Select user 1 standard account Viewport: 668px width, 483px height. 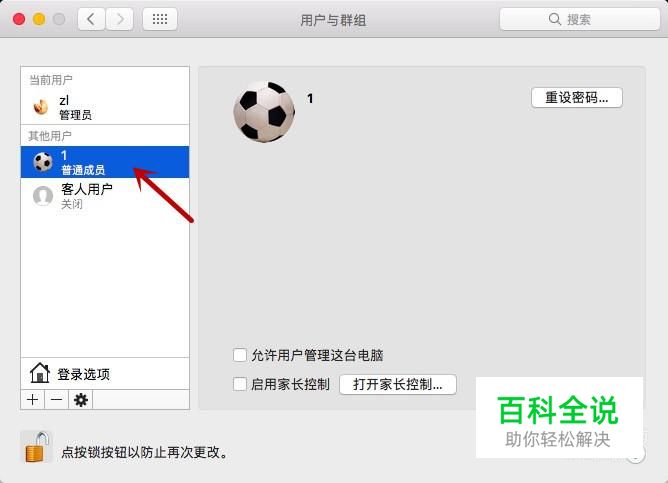pos(105,162)
